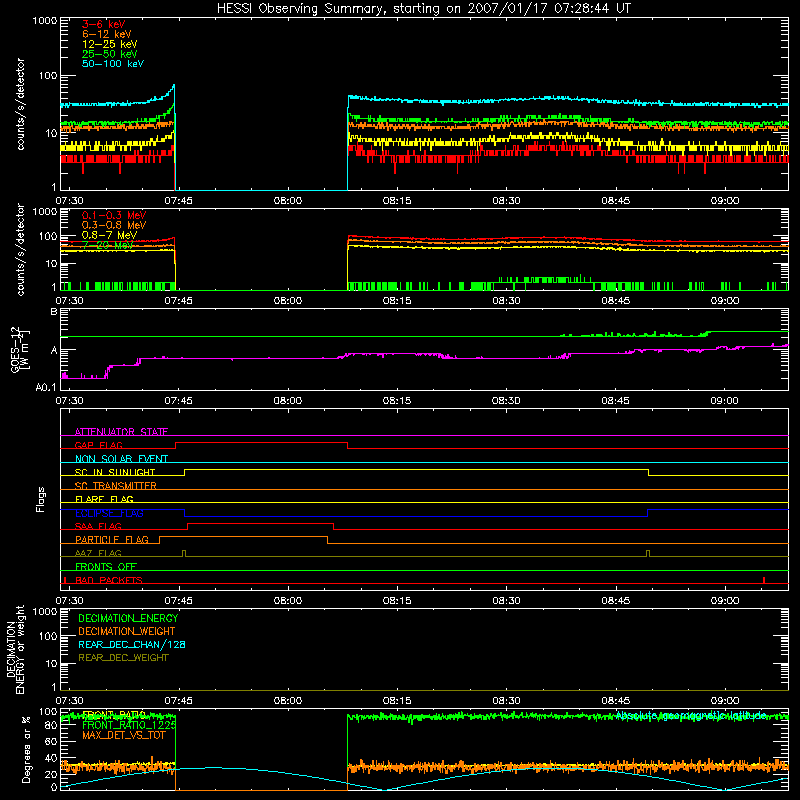Screen dimensions: 800x800
Task: Select the NON_SOLAR_EVENT flag label
Action: tap(121, 459)
